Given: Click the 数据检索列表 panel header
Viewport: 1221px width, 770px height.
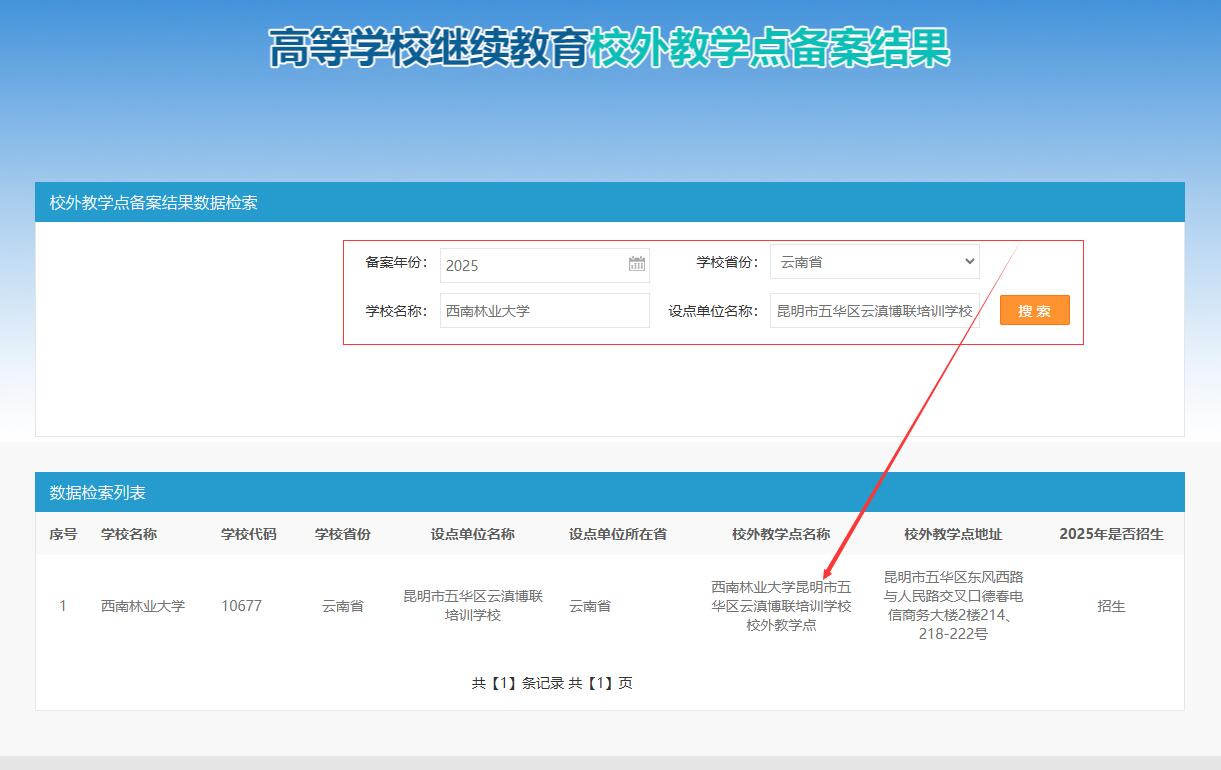Looking at the screenshot, I should point(610,492).
